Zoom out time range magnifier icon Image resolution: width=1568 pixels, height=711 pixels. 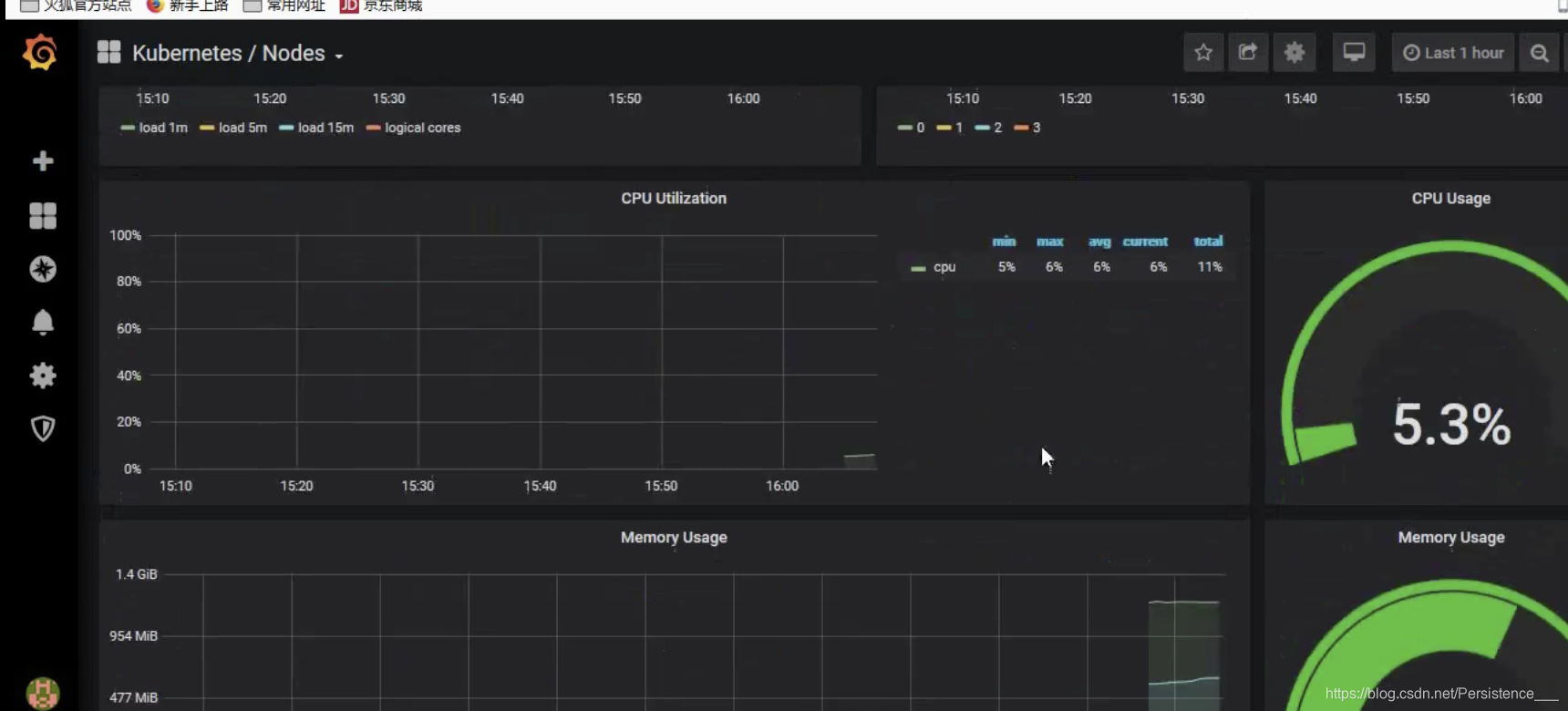tap(1539, 53)
